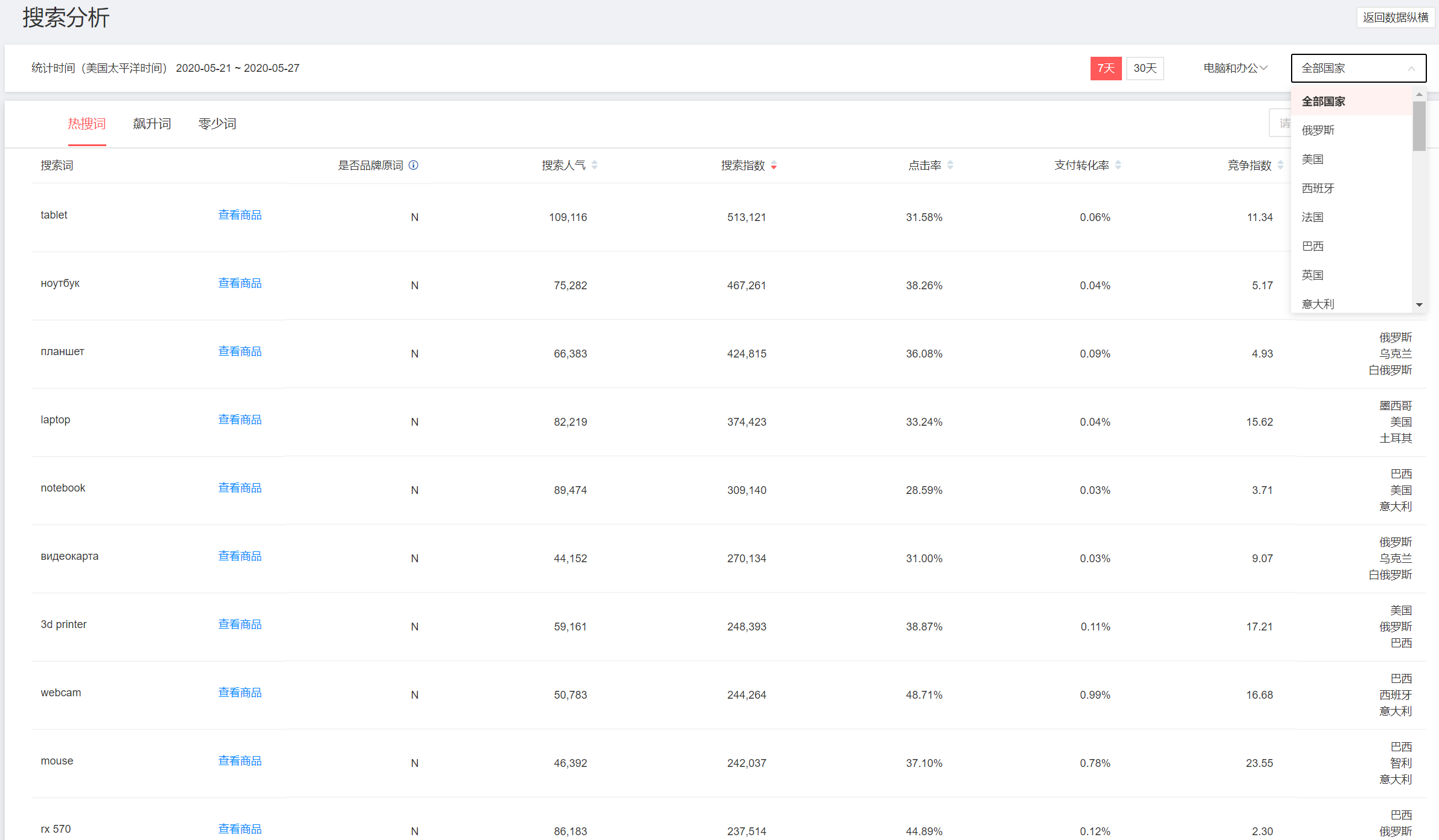1439x840 pixels.
Task: Sort by 搜索指数 column arrows
Action: tap(774, 165)
